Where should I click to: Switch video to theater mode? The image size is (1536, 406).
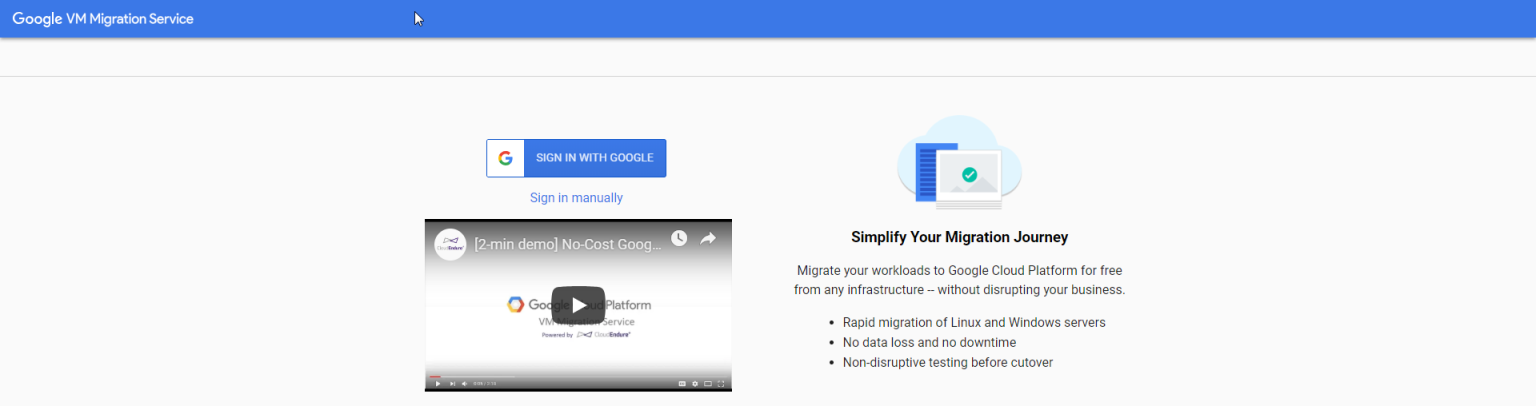pos(708,384)
